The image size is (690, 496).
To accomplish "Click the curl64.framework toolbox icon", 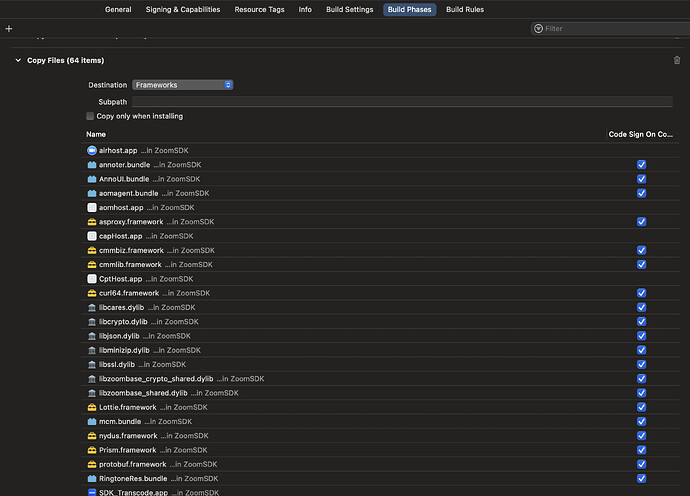I will point(92,293).
